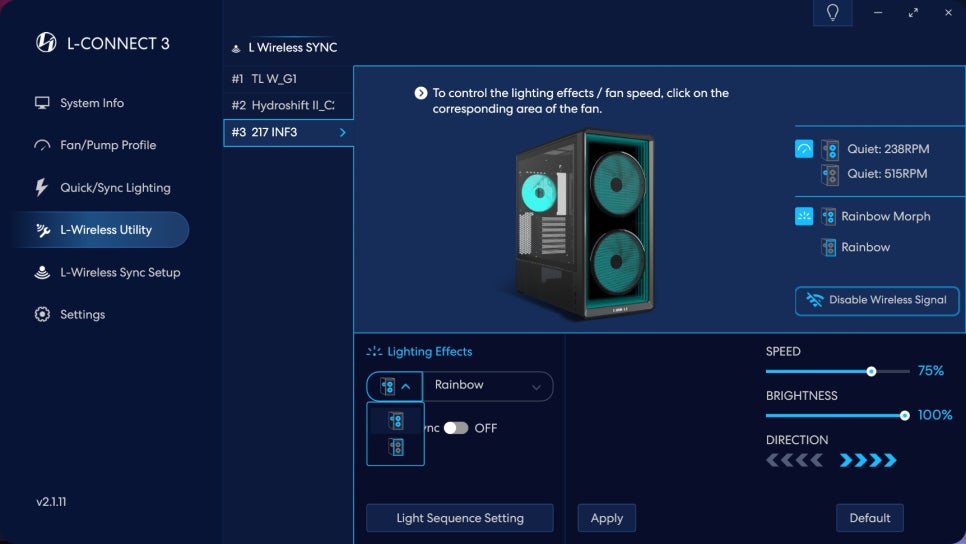
Task: Click the L-CONNECT 3 logo icon
Action: (46, 43)
